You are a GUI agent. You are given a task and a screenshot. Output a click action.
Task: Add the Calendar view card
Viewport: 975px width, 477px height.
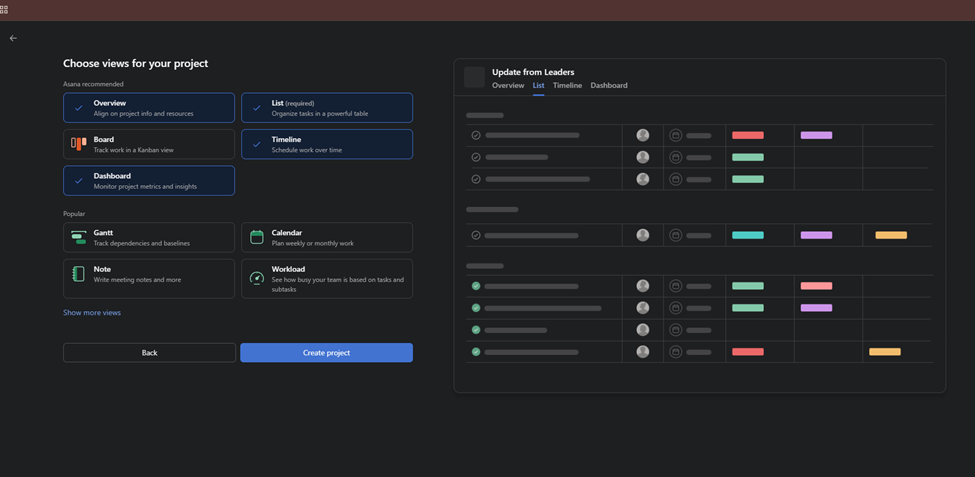pos(326,237)
